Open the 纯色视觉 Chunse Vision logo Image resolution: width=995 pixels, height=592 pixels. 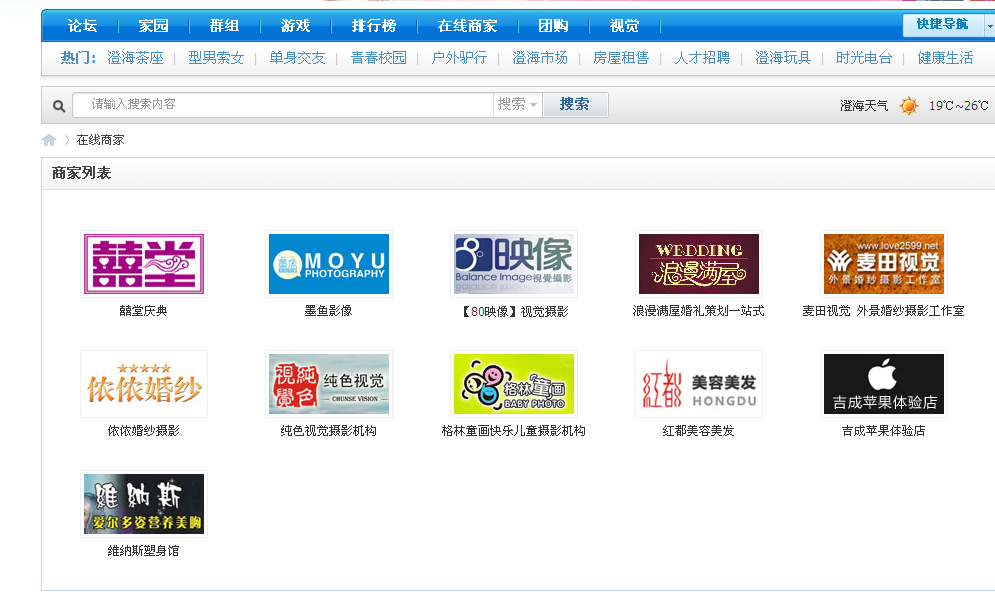tap(329, 384)
